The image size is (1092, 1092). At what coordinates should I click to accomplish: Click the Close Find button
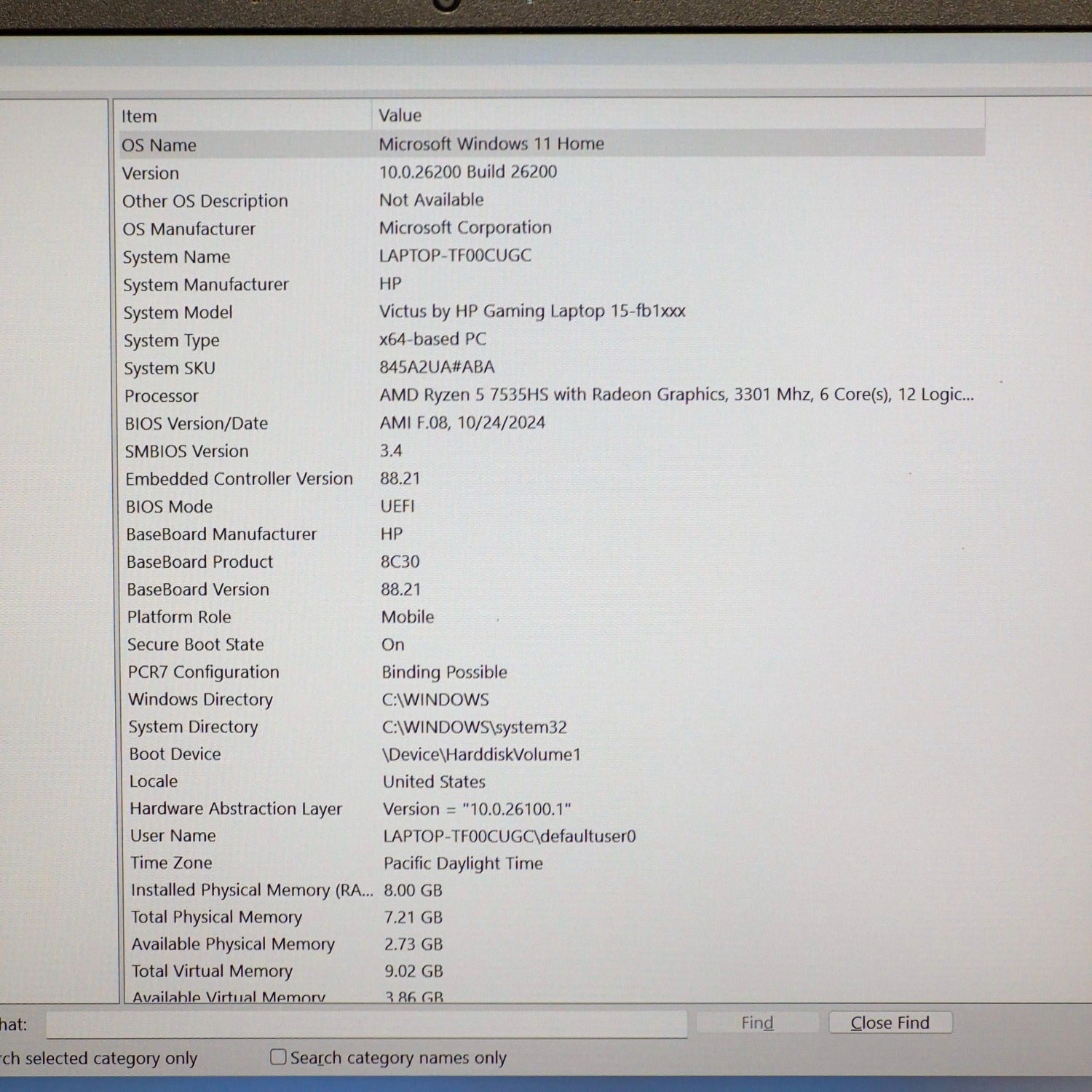pyautogui.click(x=890, y=1023)
